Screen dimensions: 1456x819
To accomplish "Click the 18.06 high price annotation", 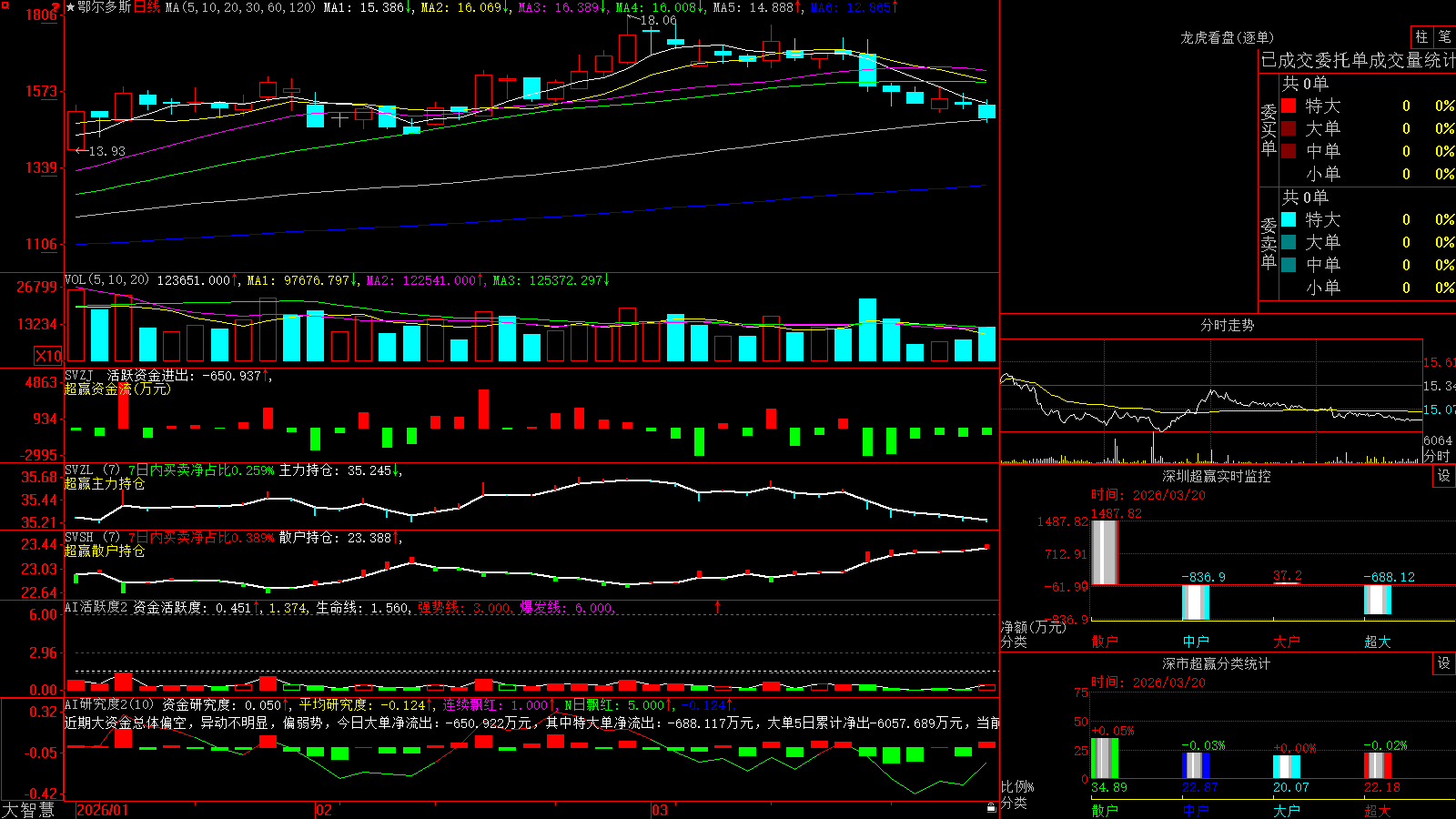I will coord(658,20).
